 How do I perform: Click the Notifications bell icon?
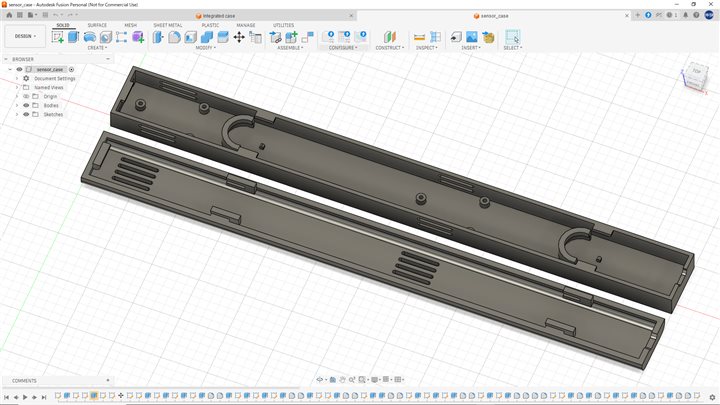coord(686,15)
